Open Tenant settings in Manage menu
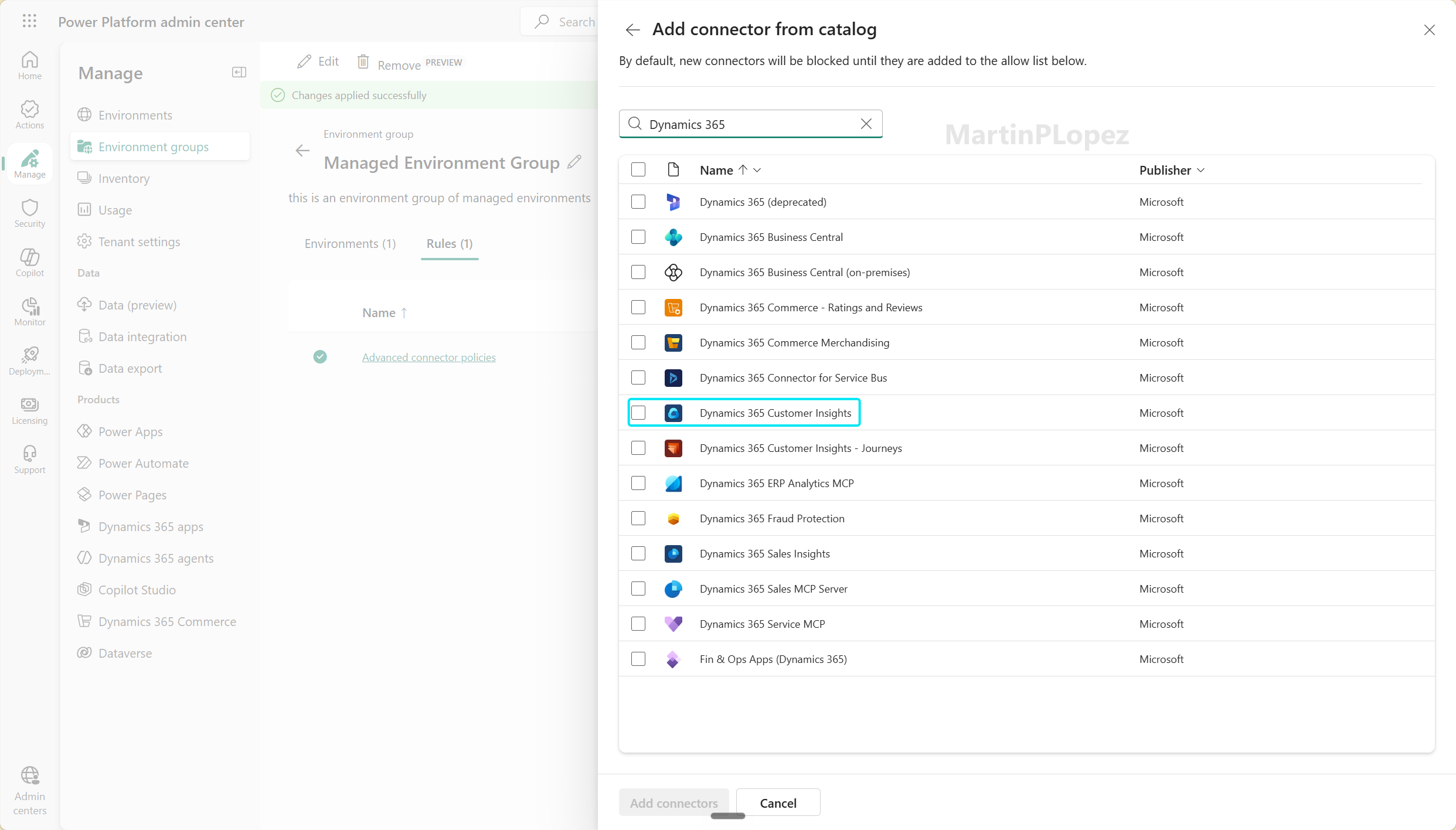 140,241
